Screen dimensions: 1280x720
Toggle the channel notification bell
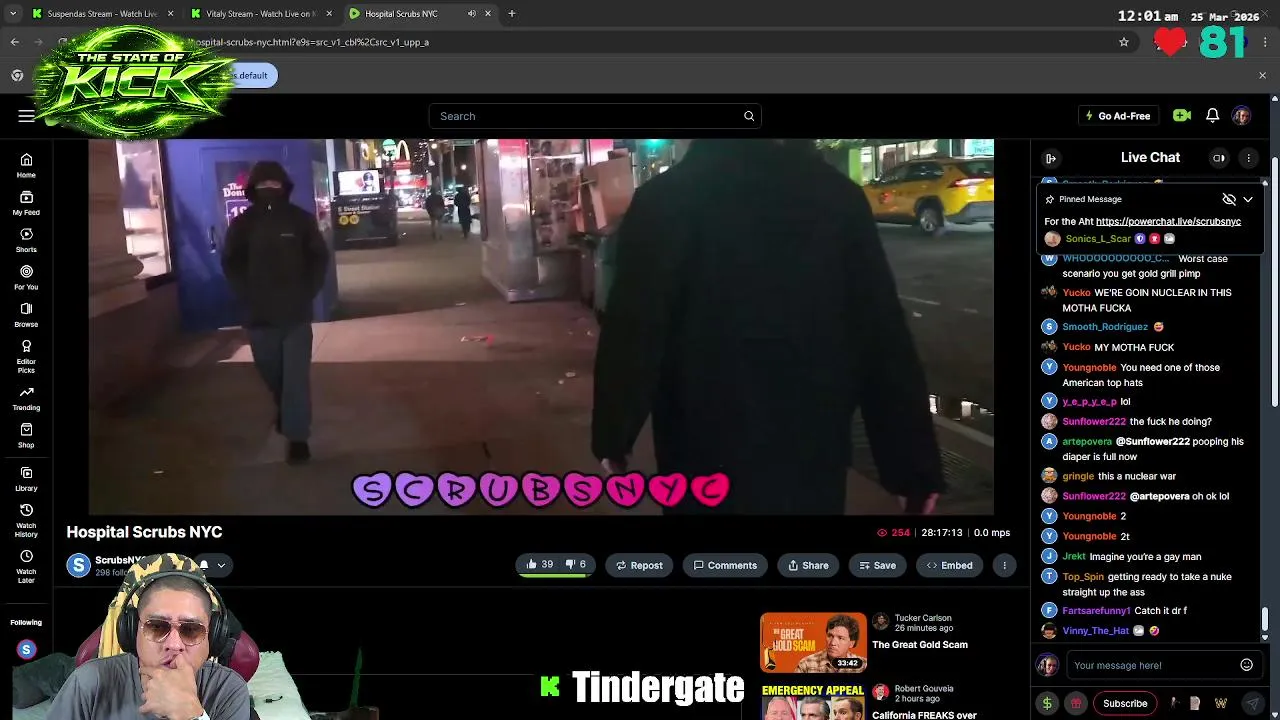(204, 565)
